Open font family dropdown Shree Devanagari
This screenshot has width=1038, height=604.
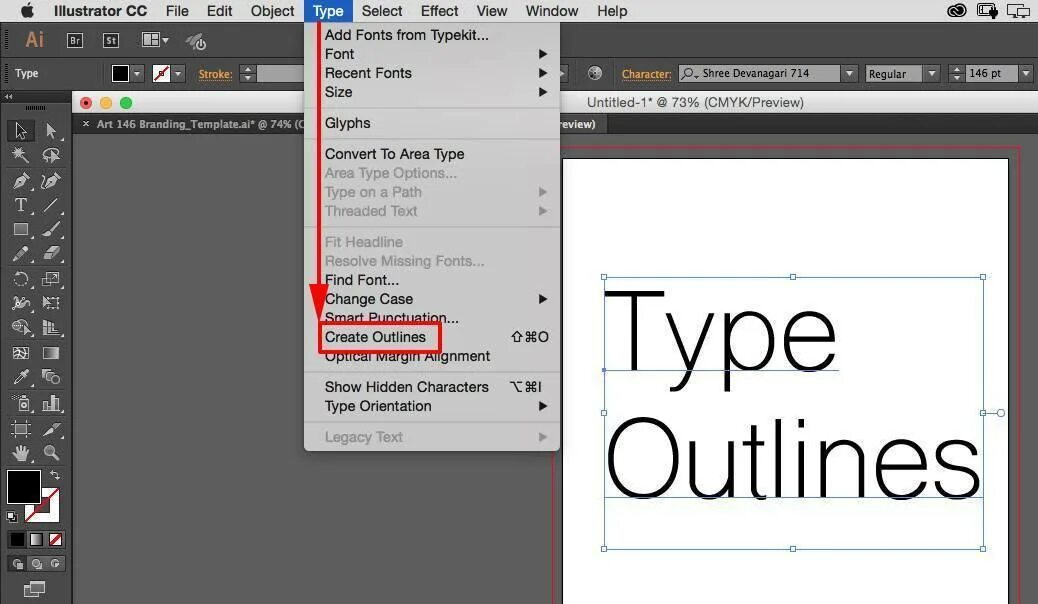pos(849,74)
